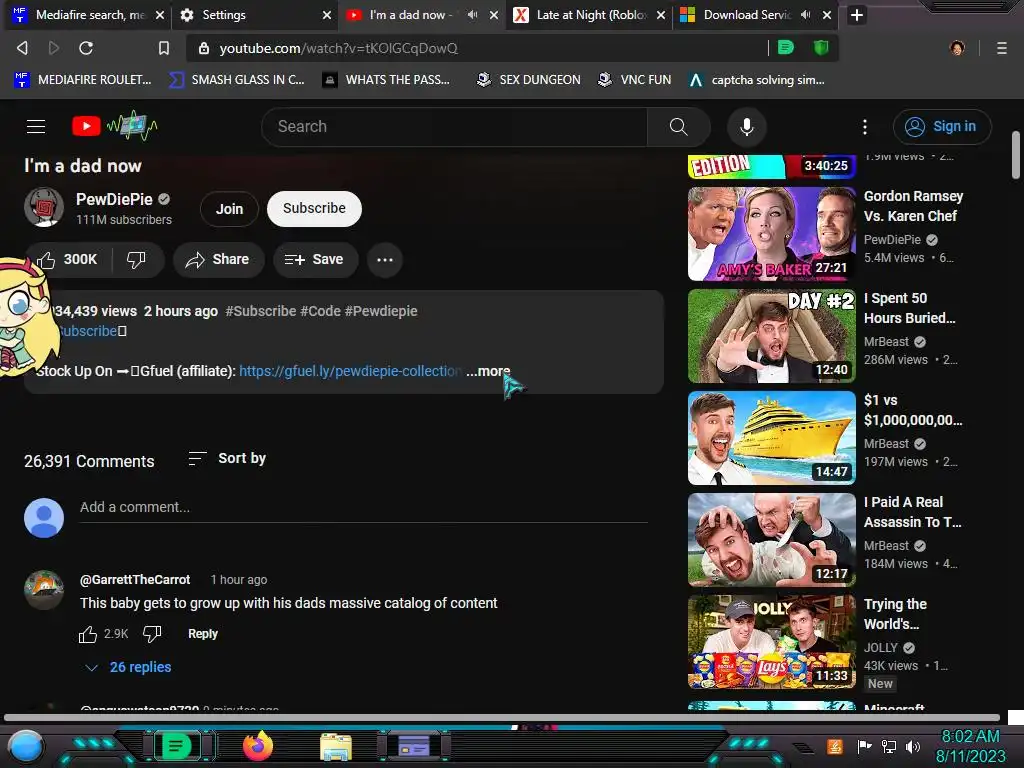Go back with the browser back arrow
The width and height of the screenshot is (1024, 768).
click(x=22, y=48)
